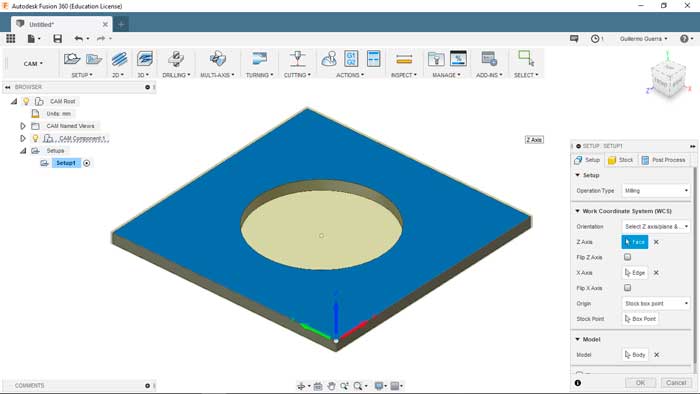Viewport: 700px width, 394px height.
Task: Expand CAM Named Views tree node
Action: (x=23, y=126)
